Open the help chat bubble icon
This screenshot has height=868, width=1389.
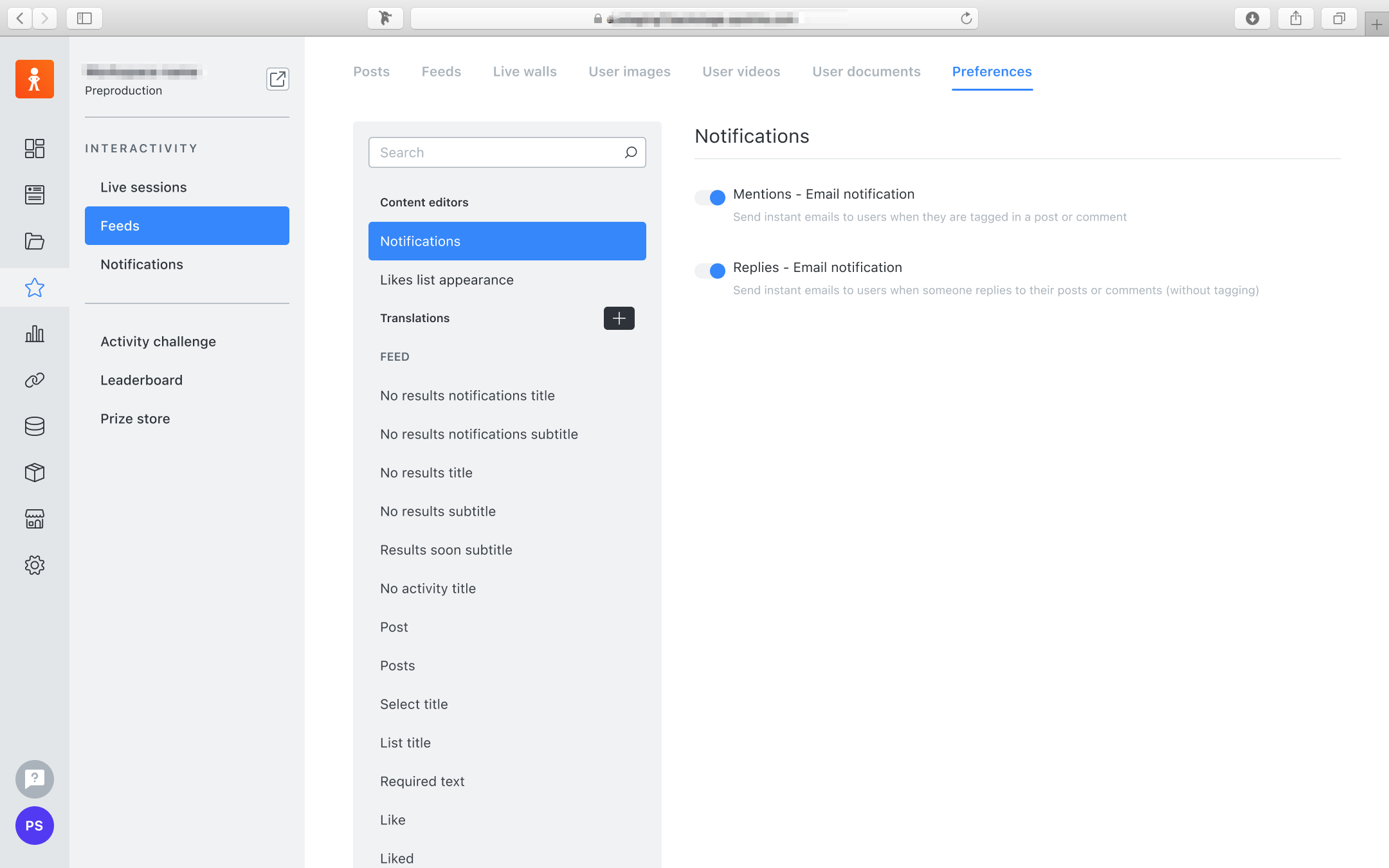pos(35,779)
